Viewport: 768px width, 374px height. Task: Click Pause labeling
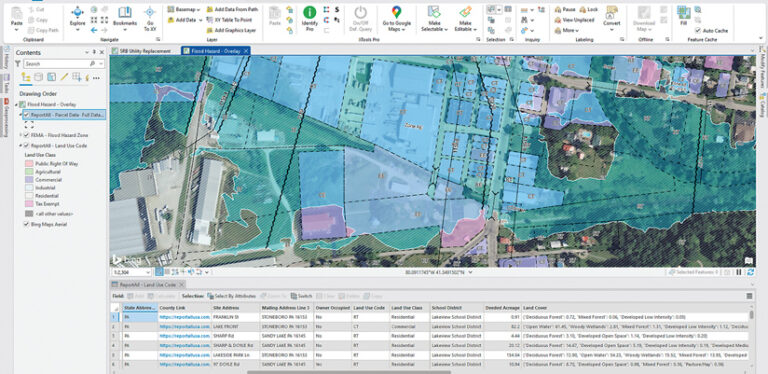(565, 9)
